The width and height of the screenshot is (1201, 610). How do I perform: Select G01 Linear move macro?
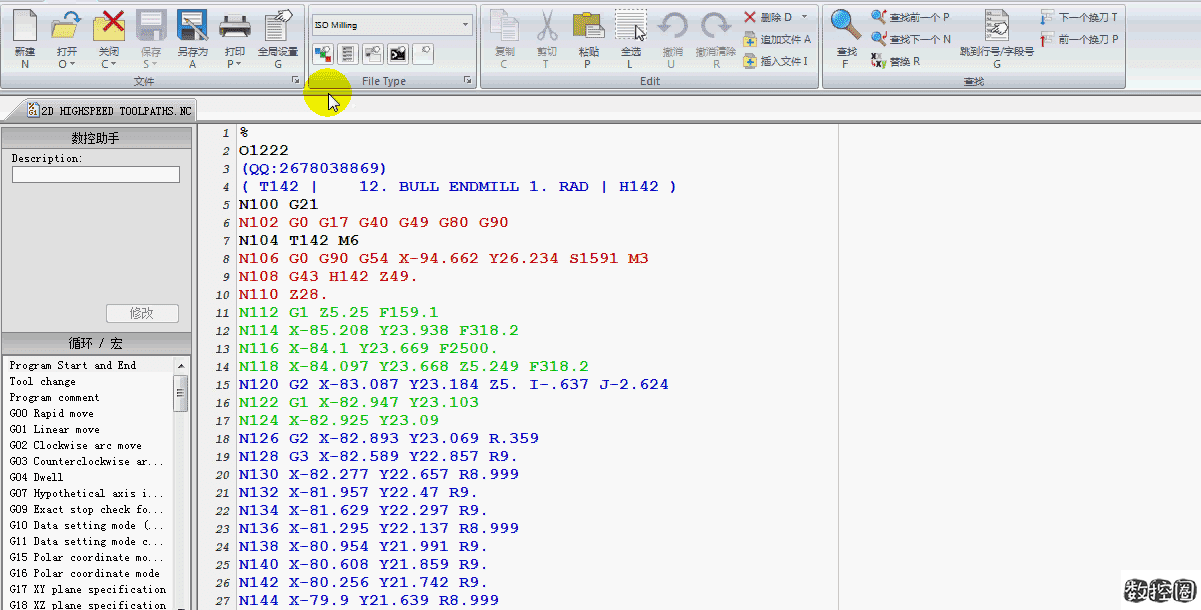(x=55, y=429)
